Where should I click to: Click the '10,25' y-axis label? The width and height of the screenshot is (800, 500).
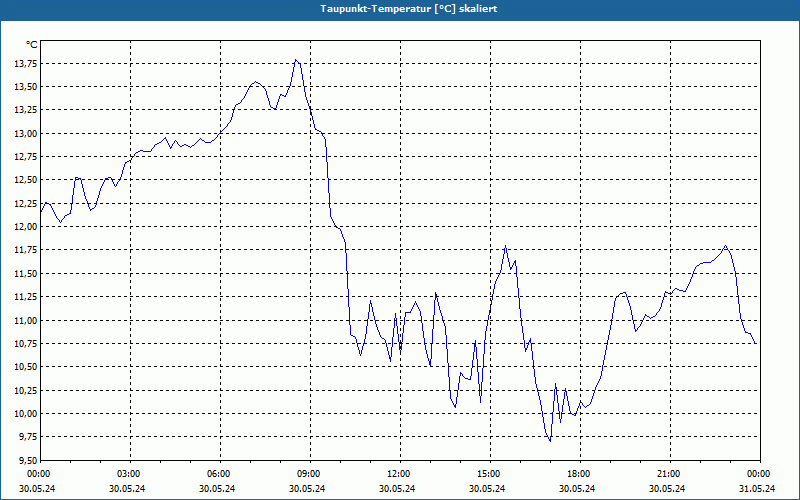coord(26,390)
